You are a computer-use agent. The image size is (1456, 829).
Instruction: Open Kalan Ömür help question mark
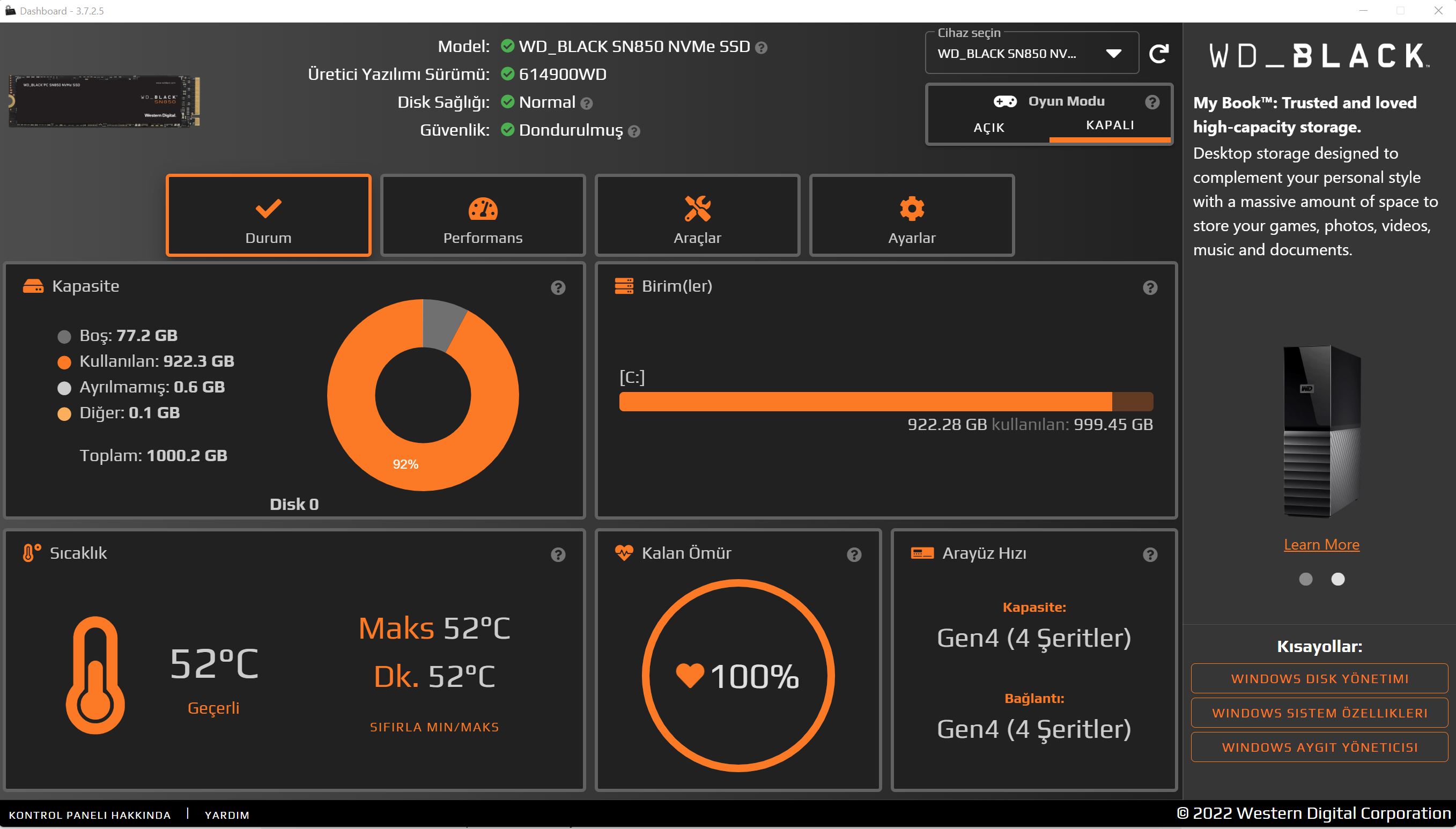854,554
